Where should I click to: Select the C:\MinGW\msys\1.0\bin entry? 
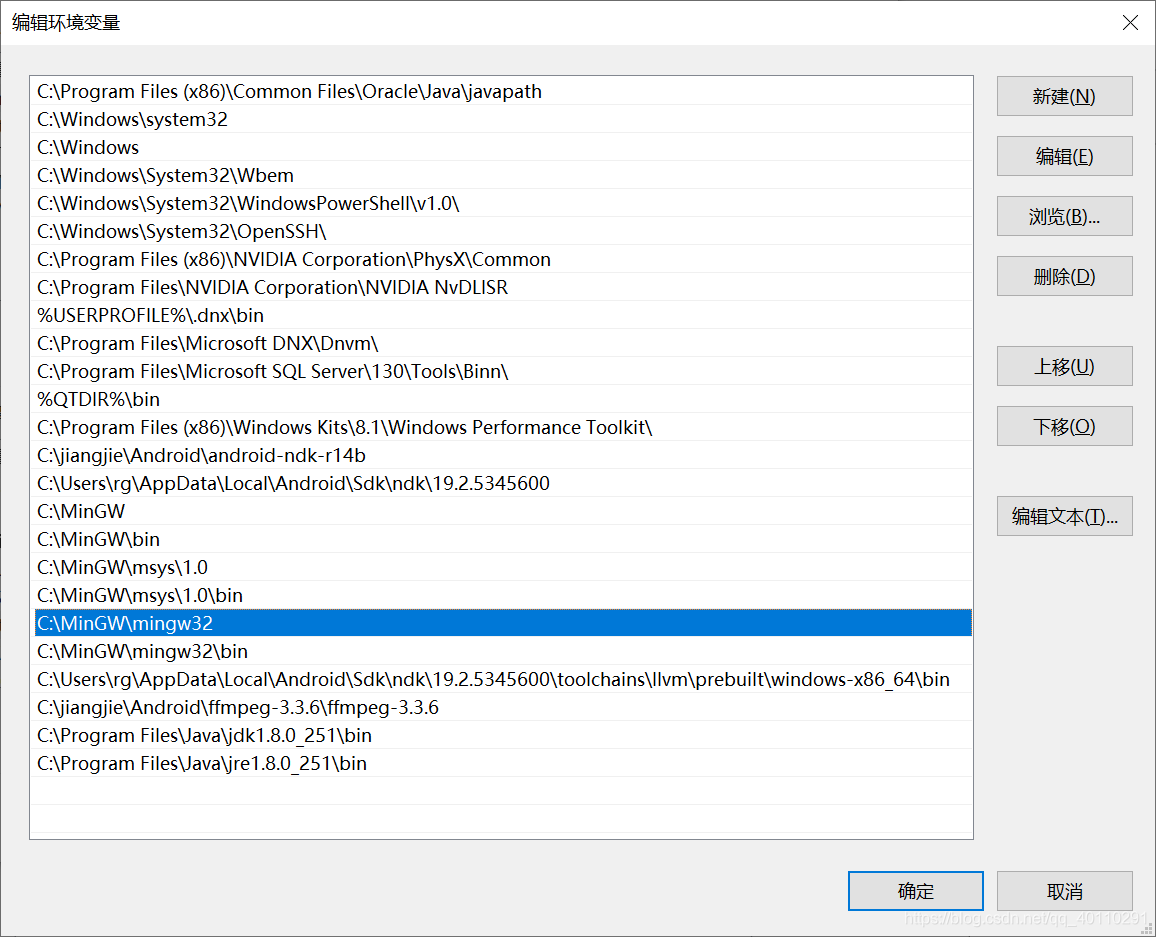click(503, 596)
